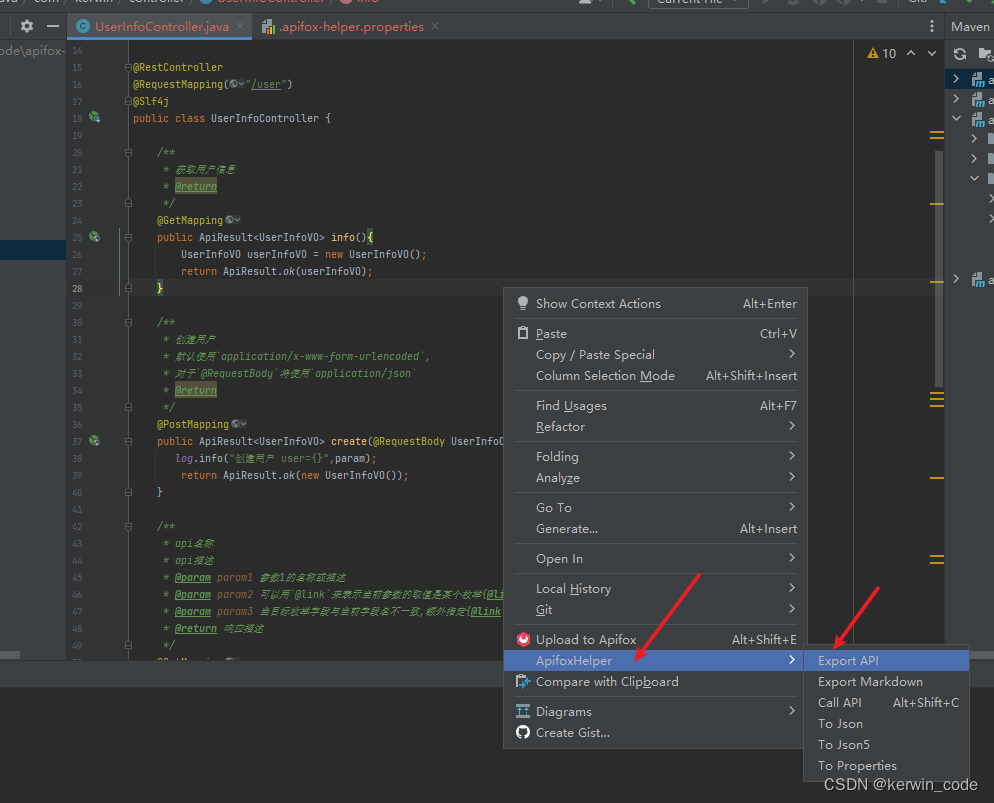Open the editor tabs more options menu
Screen dimensions: 994x803
[931, 26]
